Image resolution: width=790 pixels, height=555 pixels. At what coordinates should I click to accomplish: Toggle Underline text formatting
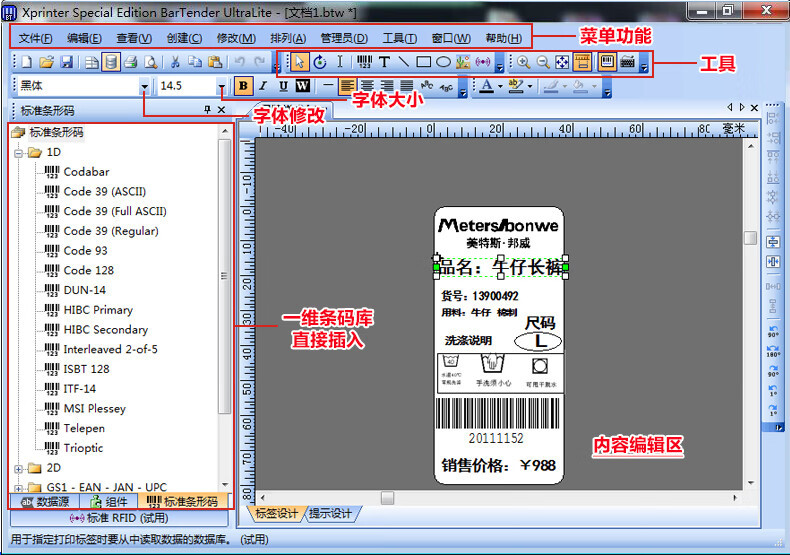[x=283, y=86]
